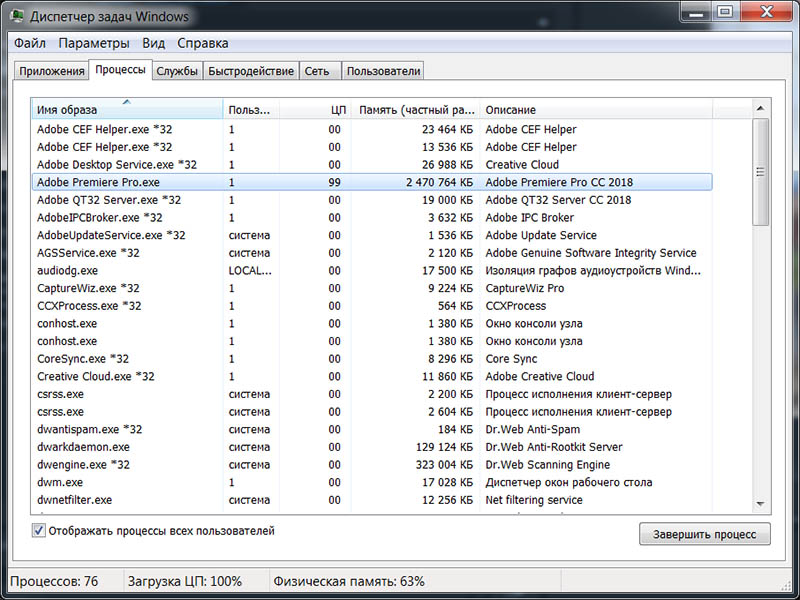Sort by the ЦП column header
800x600 pixels.
315,109
